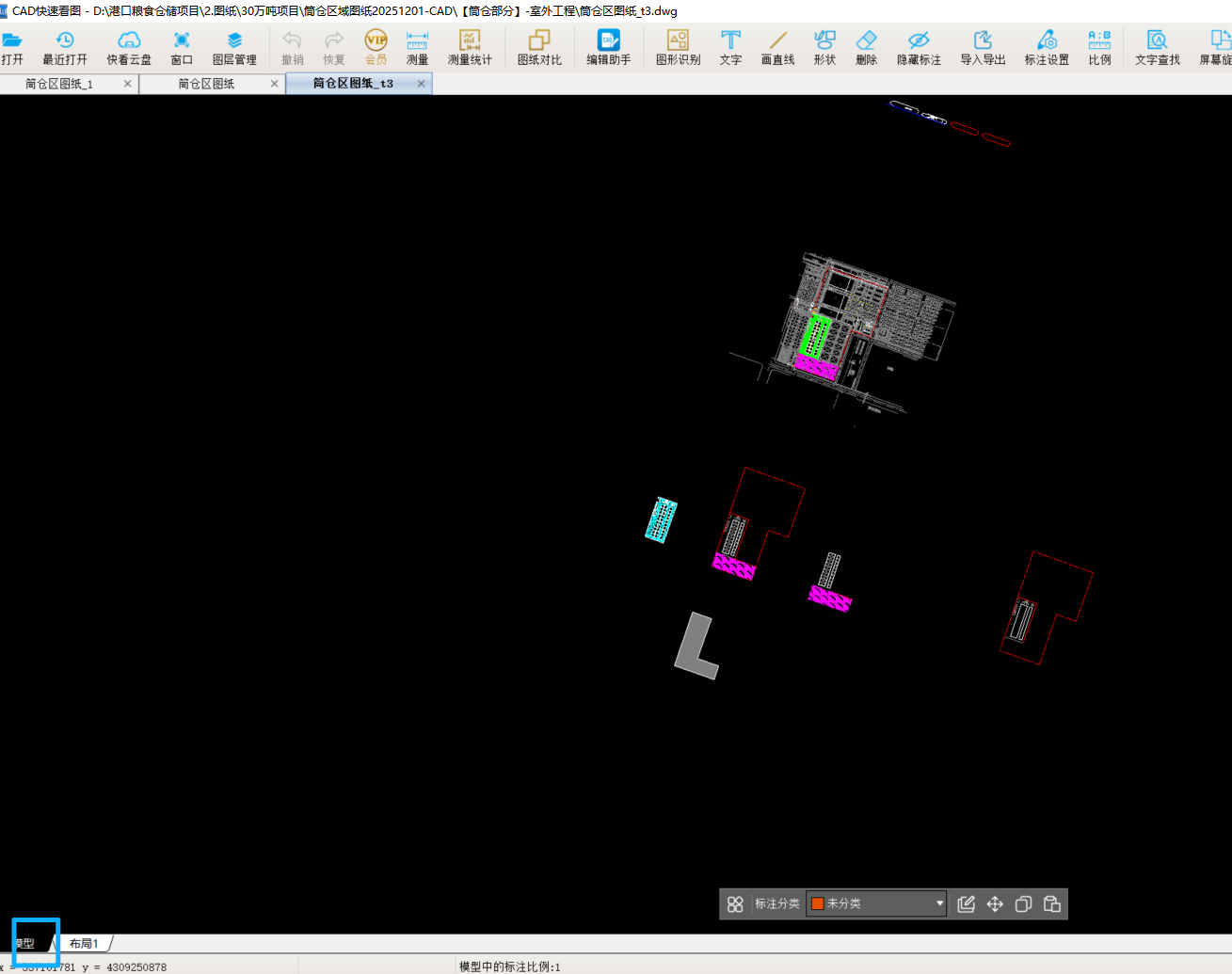Viewport: 1232px width, 974px height.
Task: Click the paste annotation icon
Action: (x=1052, y=904)
